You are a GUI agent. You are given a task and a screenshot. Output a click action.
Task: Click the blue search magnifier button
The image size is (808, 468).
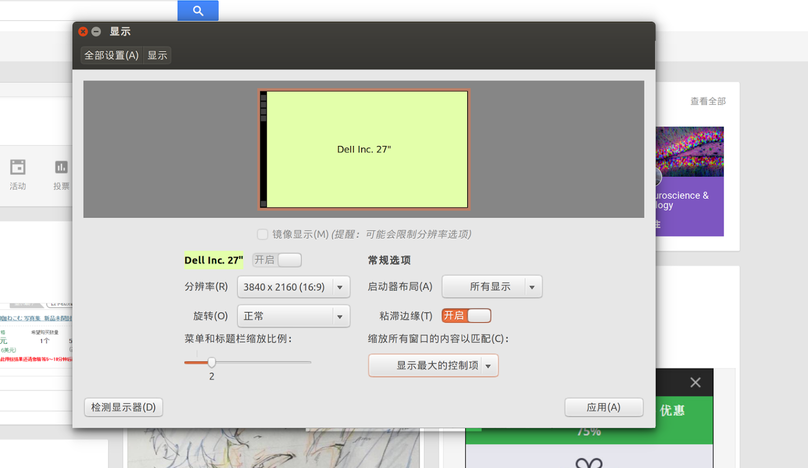198,10
